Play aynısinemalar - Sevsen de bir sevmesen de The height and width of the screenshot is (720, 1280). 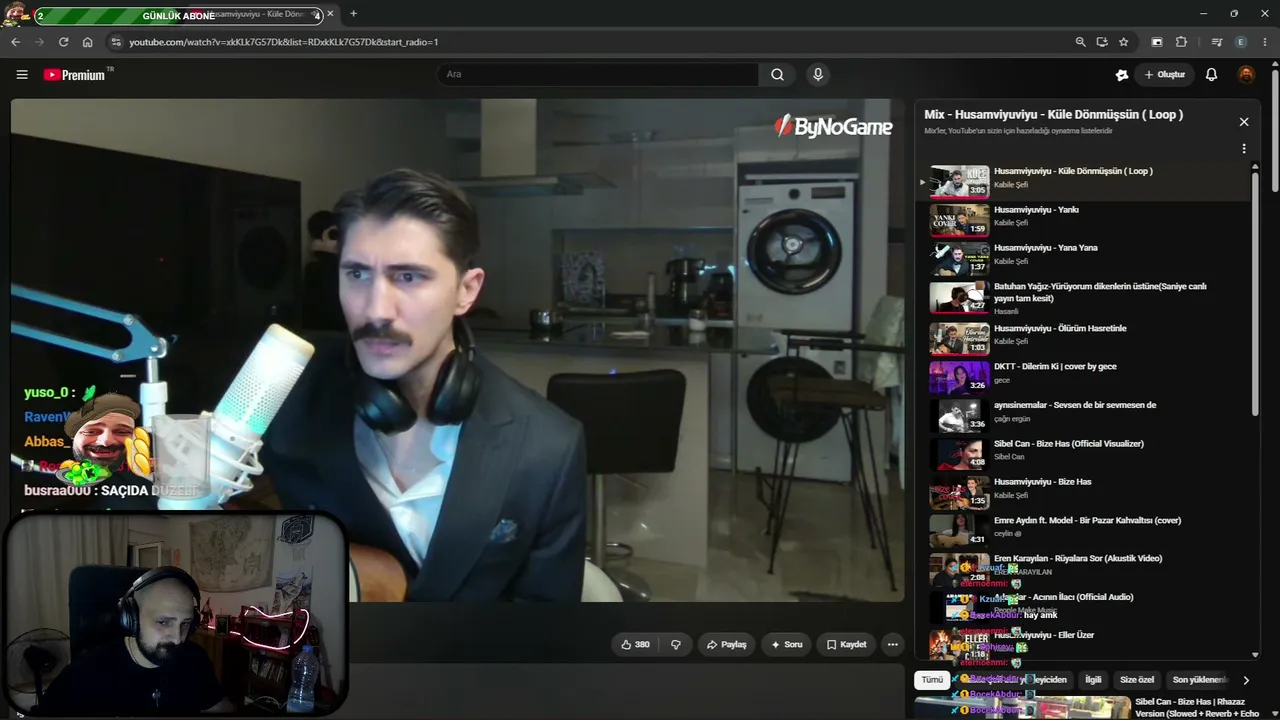click(x=1084, y=416)
